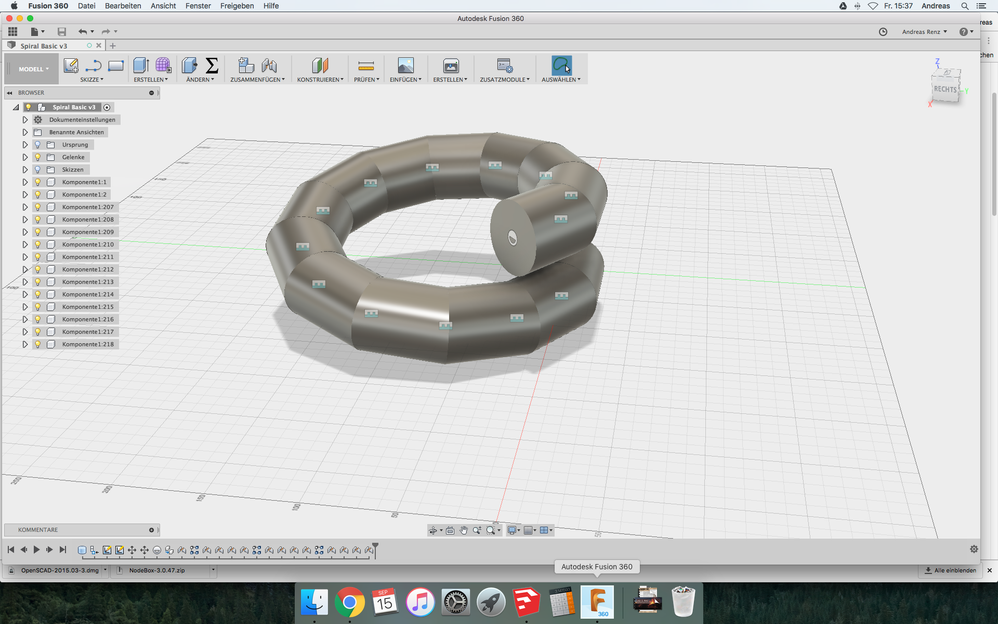Screen dimensions: 998x624
Task: Activate Spiral Basic v3 root radio button
Action: (107, 107)
